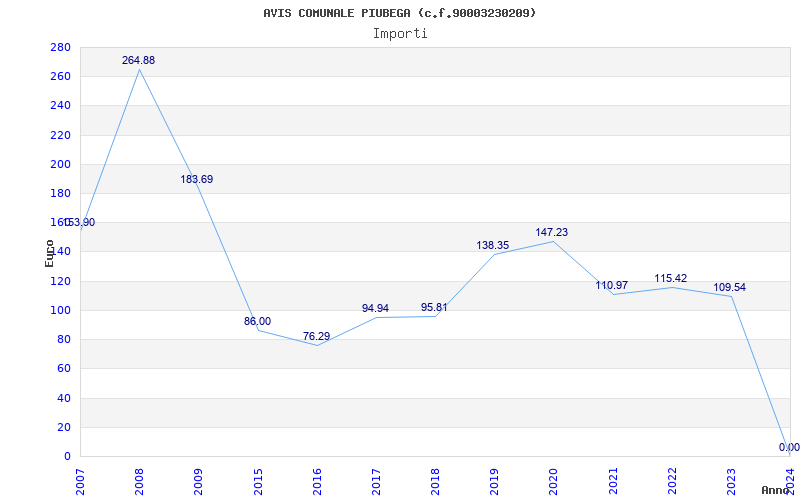Click the 115.42 data label
Viewport: 800px width, 500px height.
(671, 279)
